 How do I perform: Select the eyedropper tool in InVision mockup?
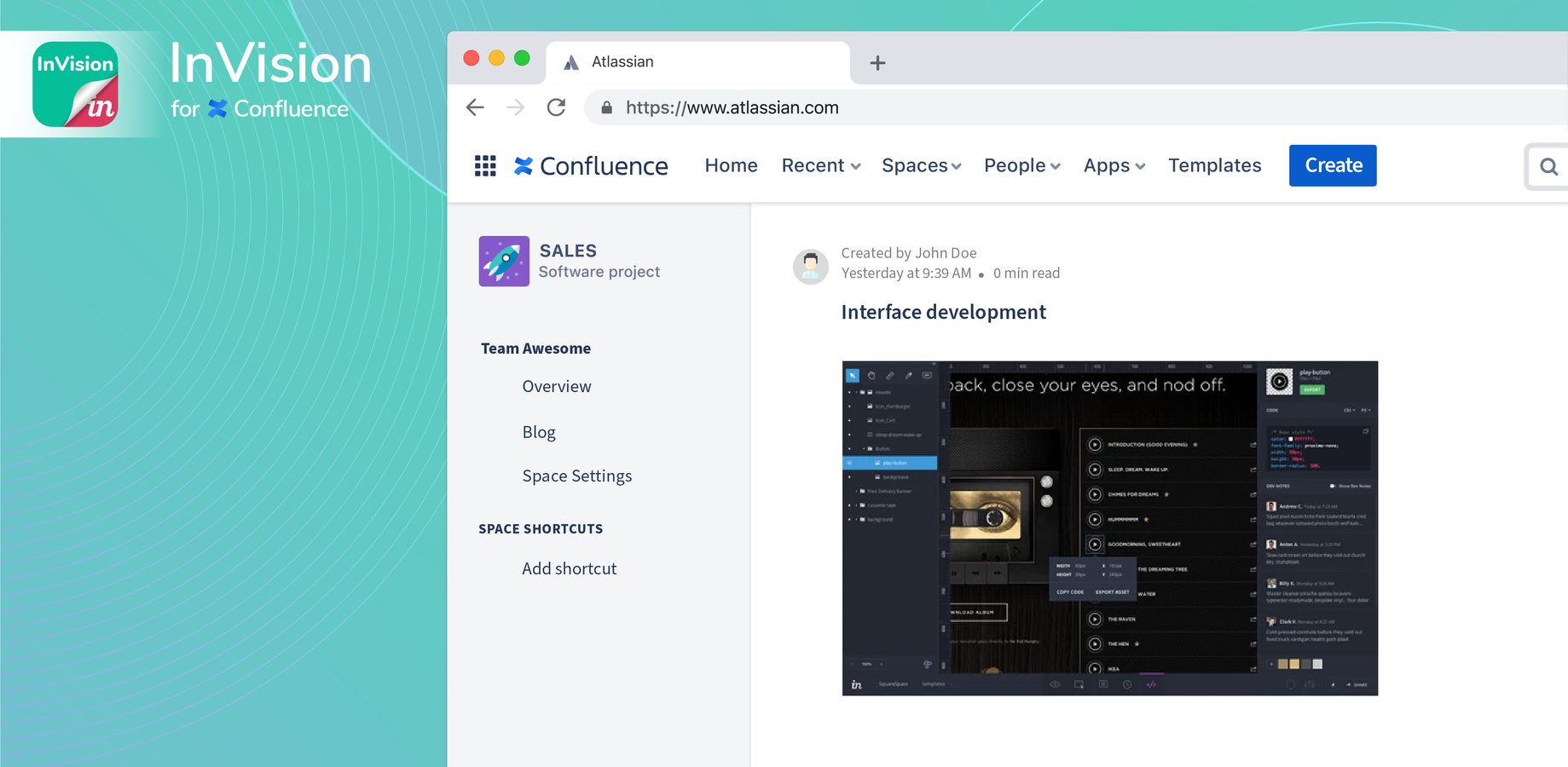908,375
